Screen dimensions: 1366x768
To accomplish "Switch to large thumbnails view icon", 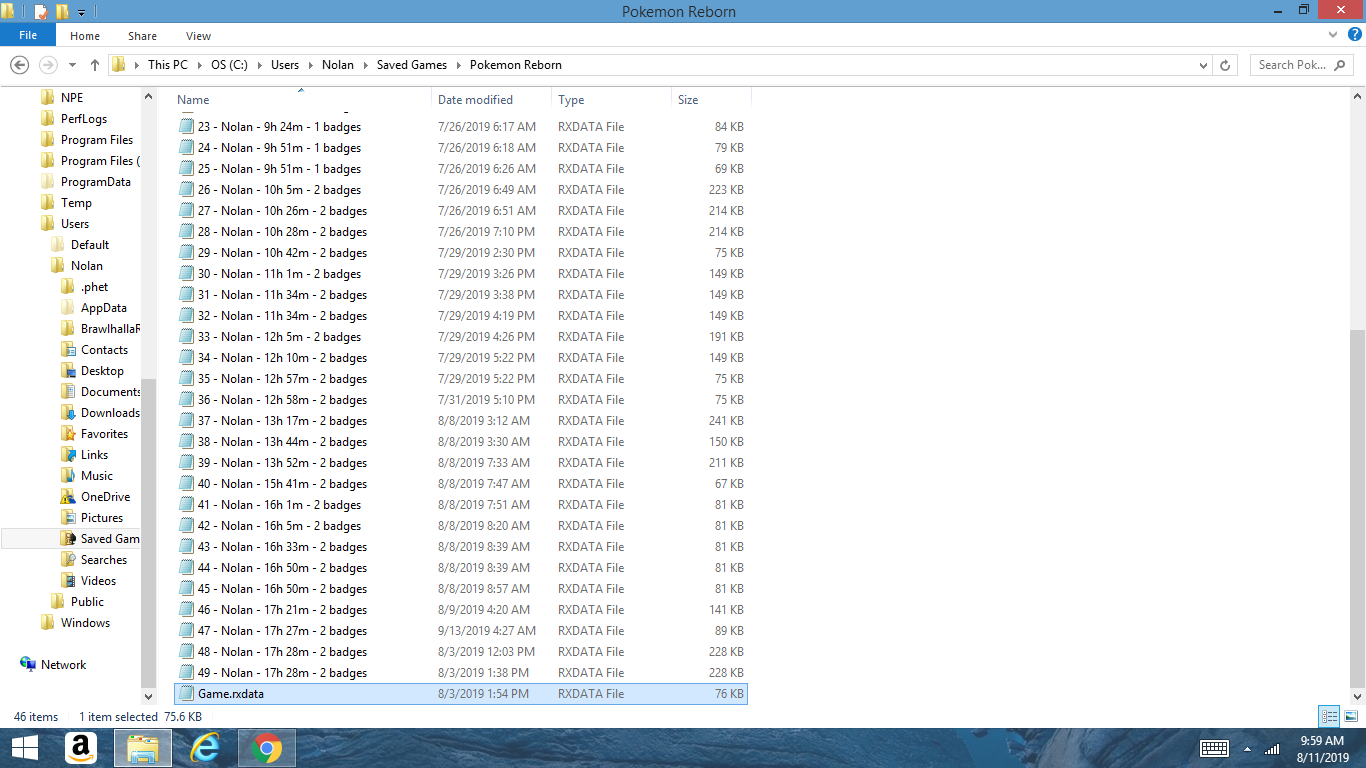I will point(1351,716).
